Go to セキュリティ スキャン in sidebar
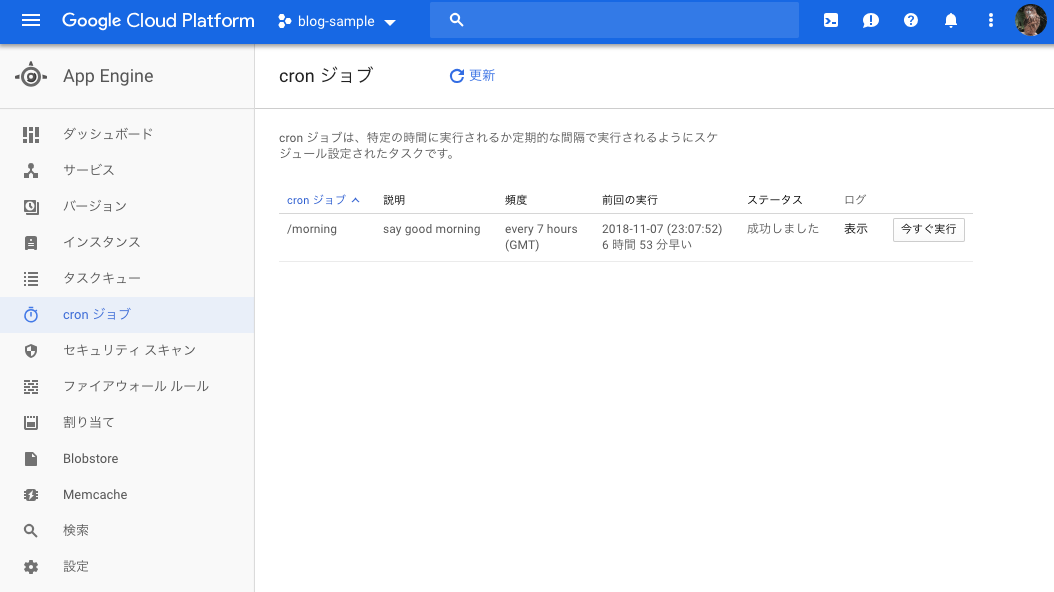The height and width of the screenshot is (592, 1054). [127, 351]
